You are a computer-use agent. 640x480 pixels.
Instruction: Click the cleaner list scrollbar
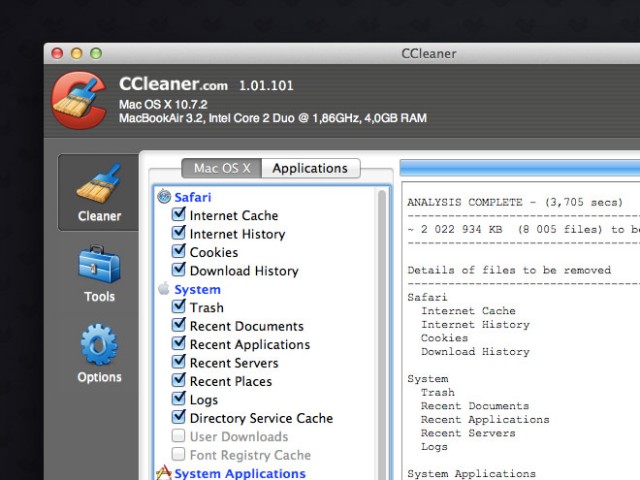pos(382,335)
